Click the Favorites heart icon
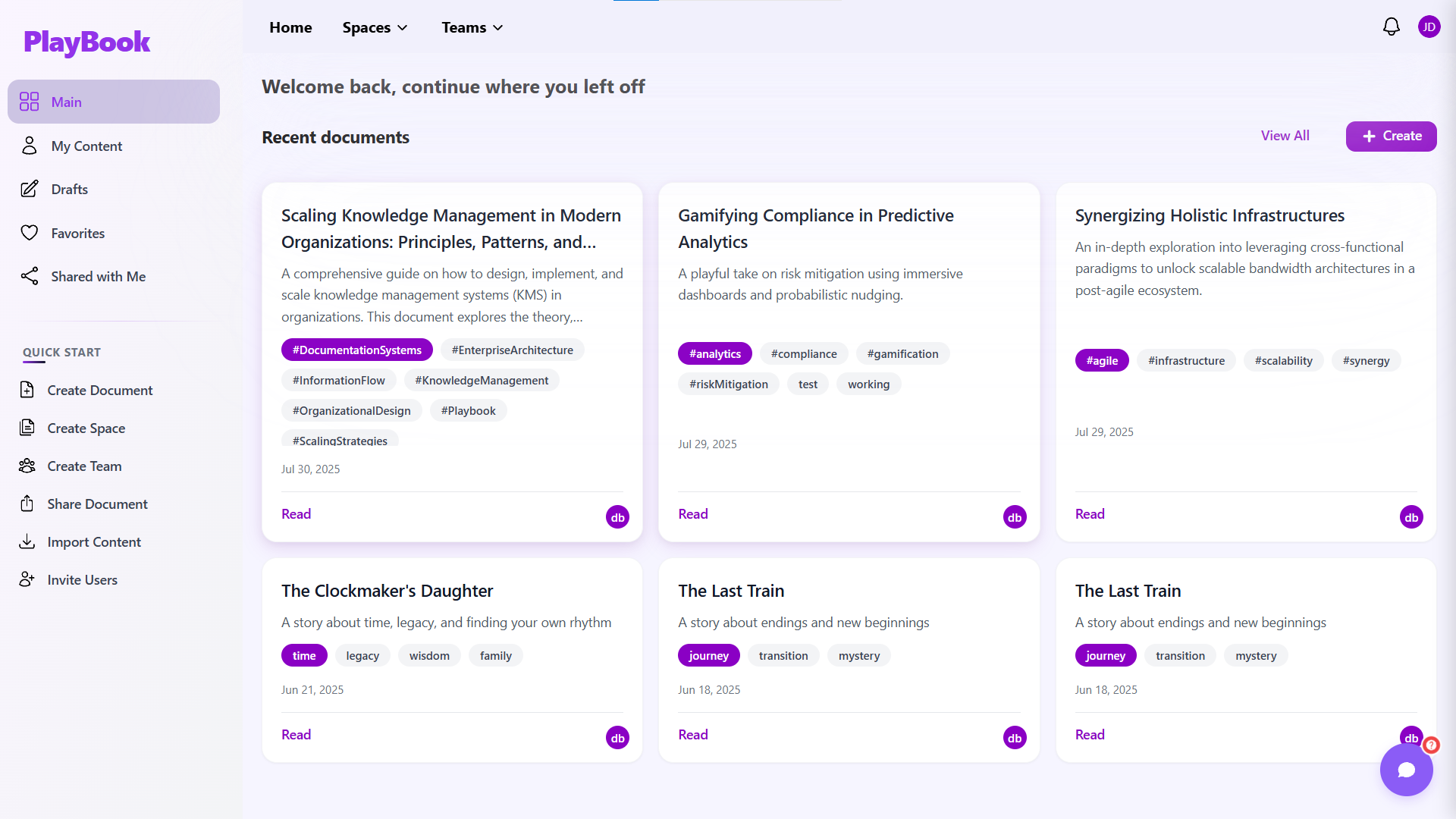The width and height of the screenshot is (1456, 819). click(x=30, y=233)
